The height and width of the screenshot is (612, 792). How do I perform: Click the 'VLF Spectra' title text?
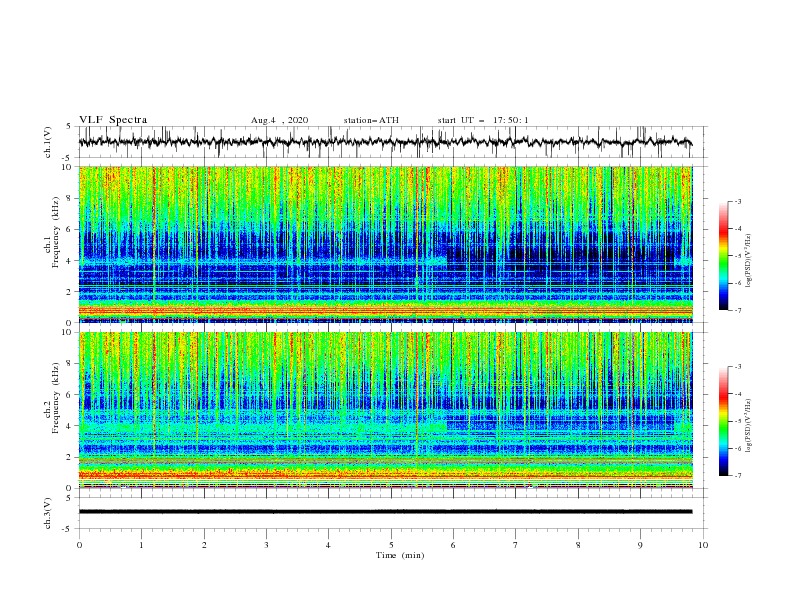pos(113,120)
